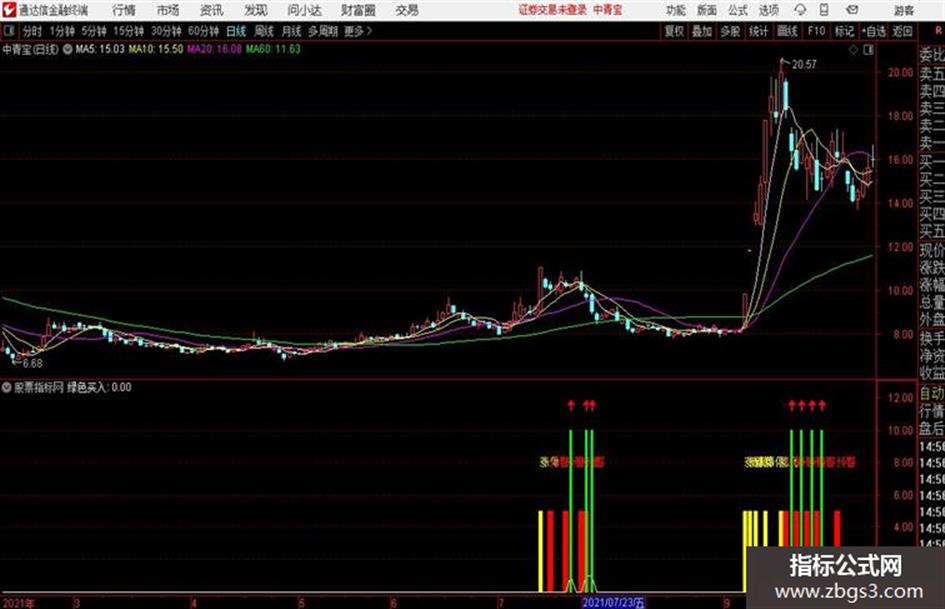Open the 版面 menu
Viewport: 945px width, 609px height.
pos(706,10)
